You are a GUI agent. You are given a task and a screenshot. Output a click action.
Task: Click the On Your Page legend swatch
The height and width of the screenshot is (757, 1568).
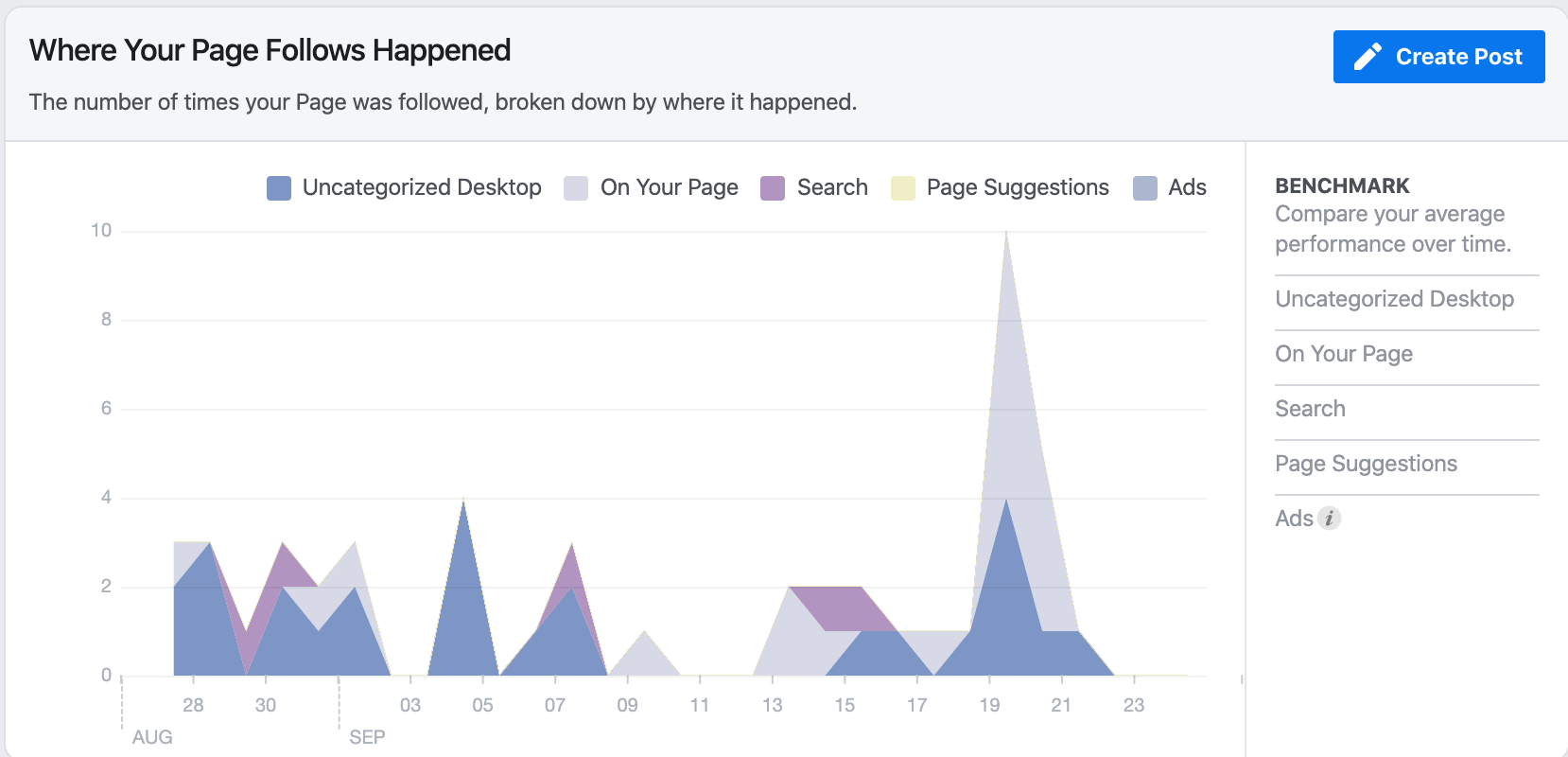pos(578,187)
